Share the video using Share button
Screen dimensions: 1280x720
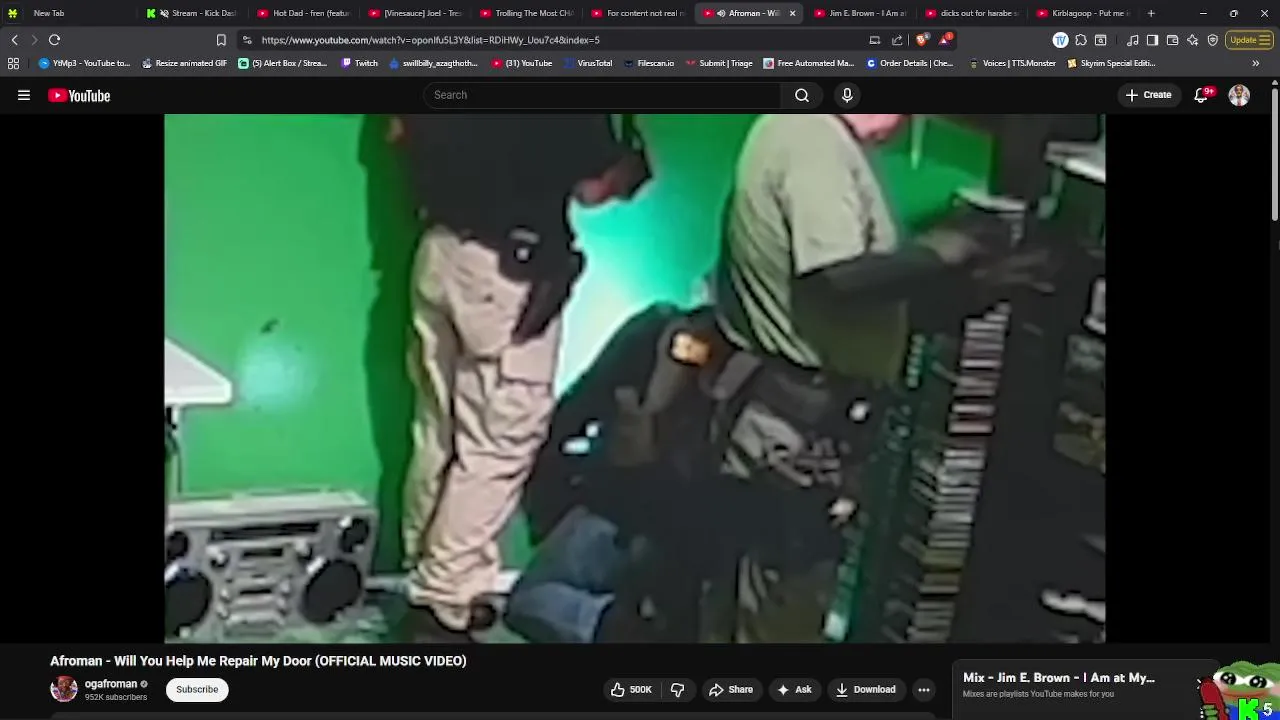(x=731, y=689)
